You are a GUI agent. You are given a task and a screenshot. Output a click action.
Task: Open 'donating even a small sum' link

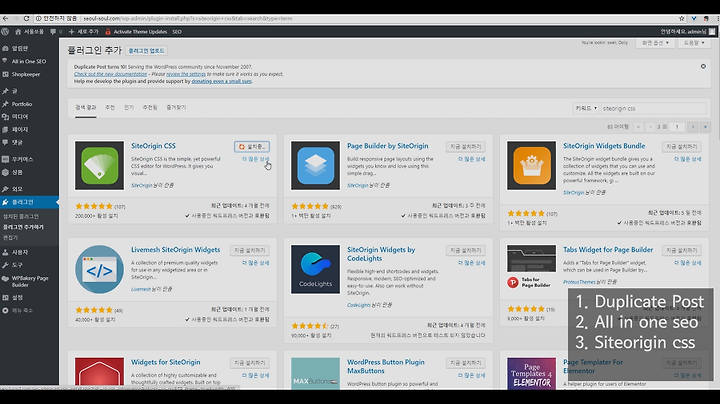221,81
